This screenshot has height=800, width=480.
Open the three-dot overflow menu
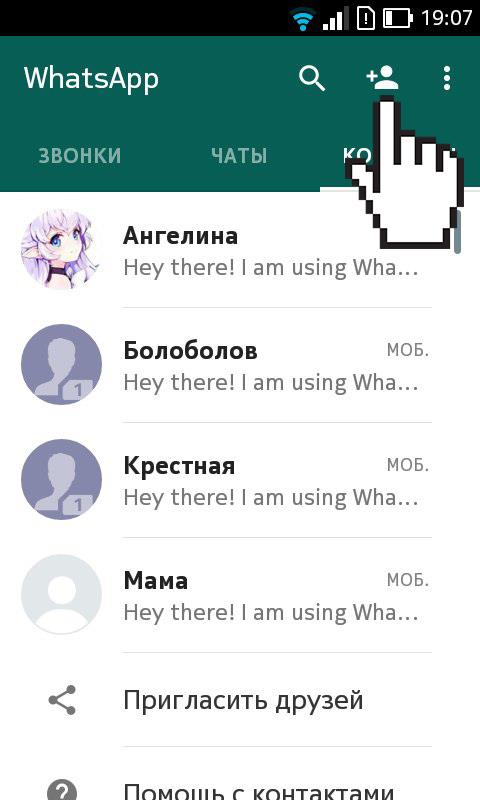pos(447,79)
